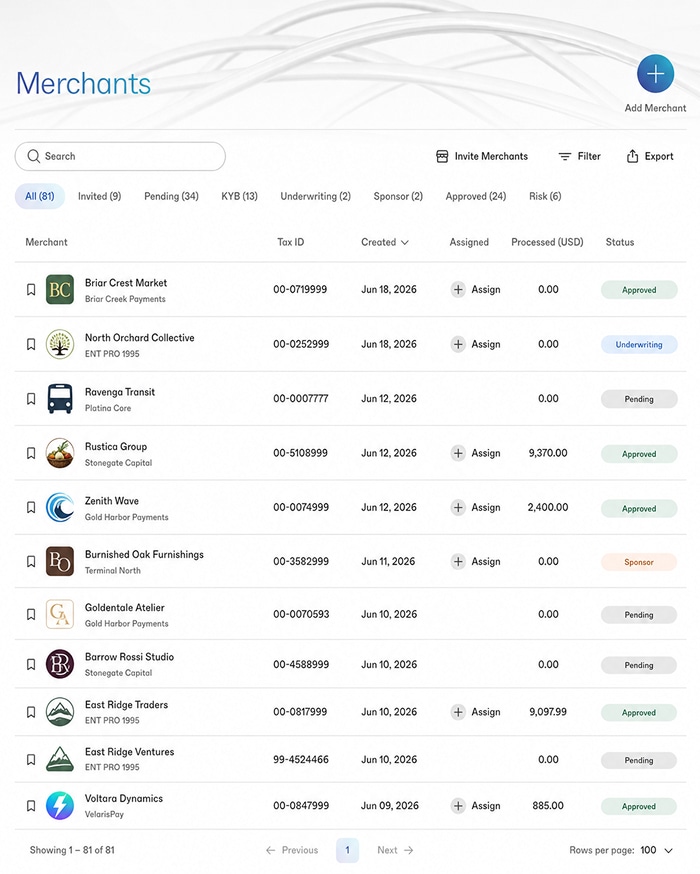Click plus icon to assign Voltara Dynamics

point(458,805)
